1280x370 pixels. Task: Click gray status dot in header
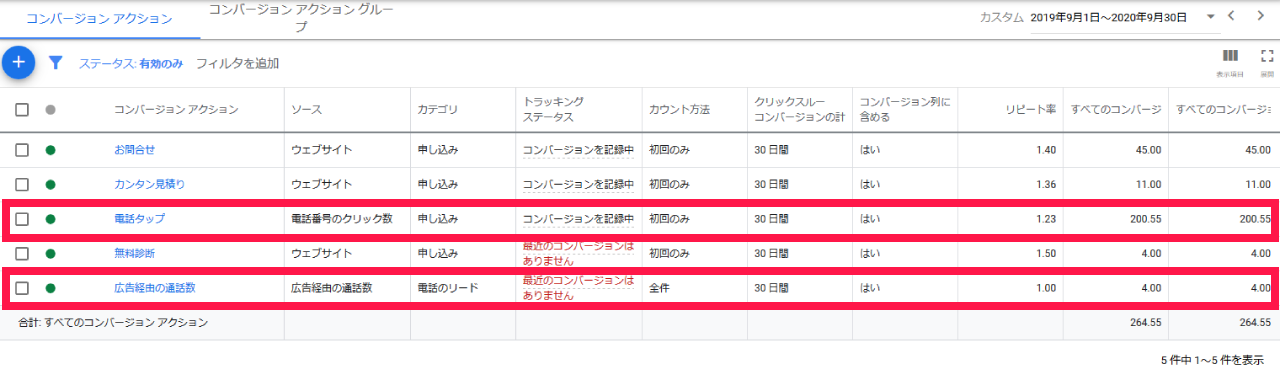pyautogui.click(x=50, y=110)
